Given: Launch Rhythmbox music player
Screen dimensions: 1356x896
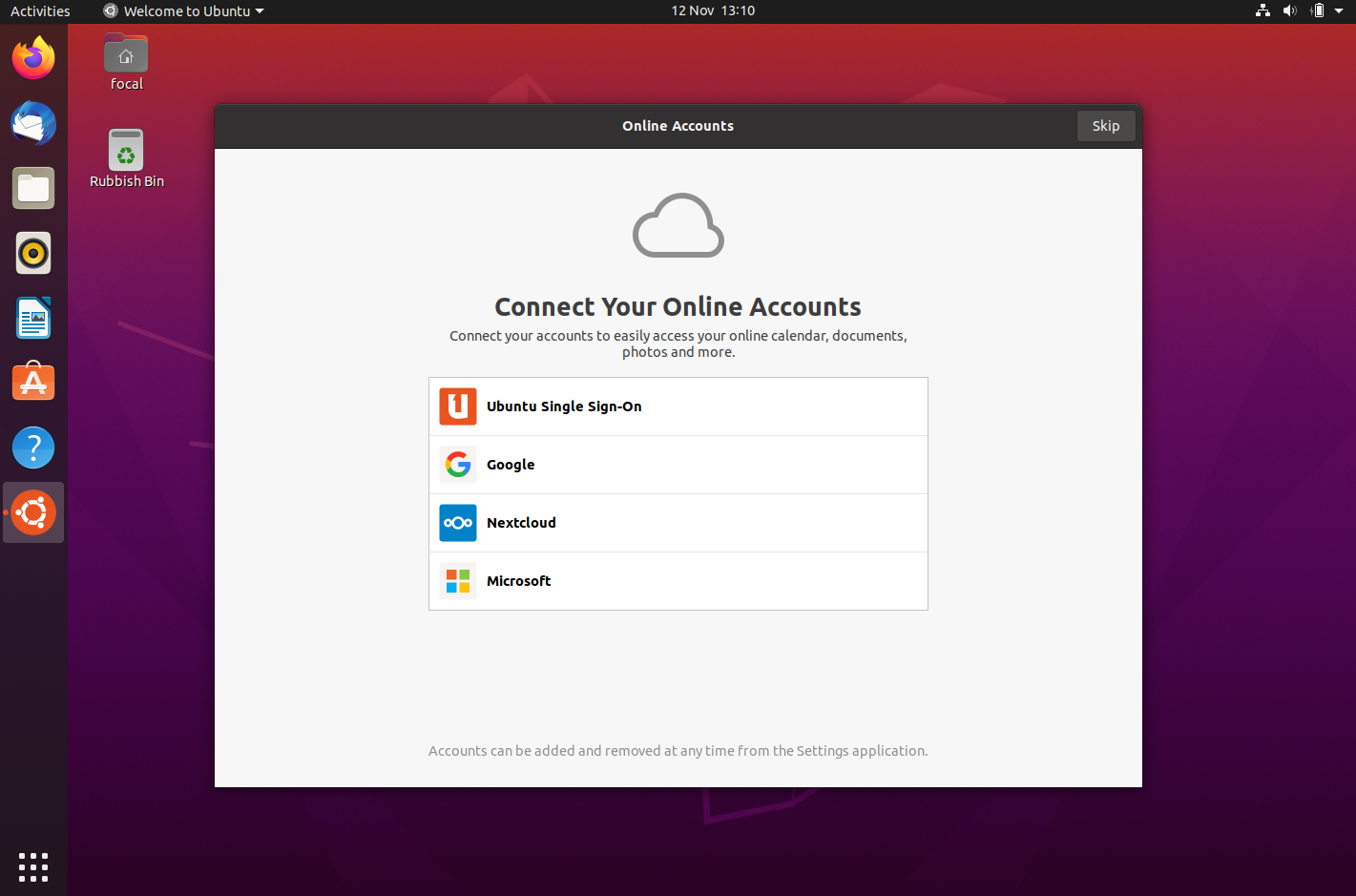Looking at the screenshot, I should 33,254.
